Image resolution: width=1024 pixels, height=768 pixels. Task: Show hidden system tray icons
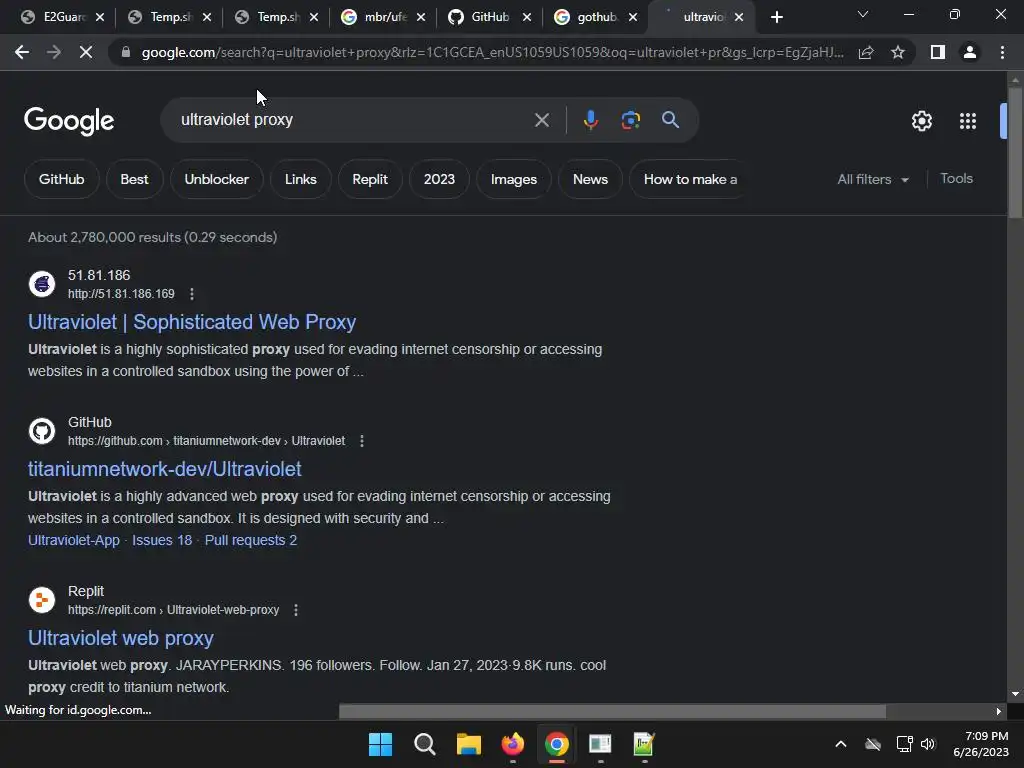tap(841, 744)
